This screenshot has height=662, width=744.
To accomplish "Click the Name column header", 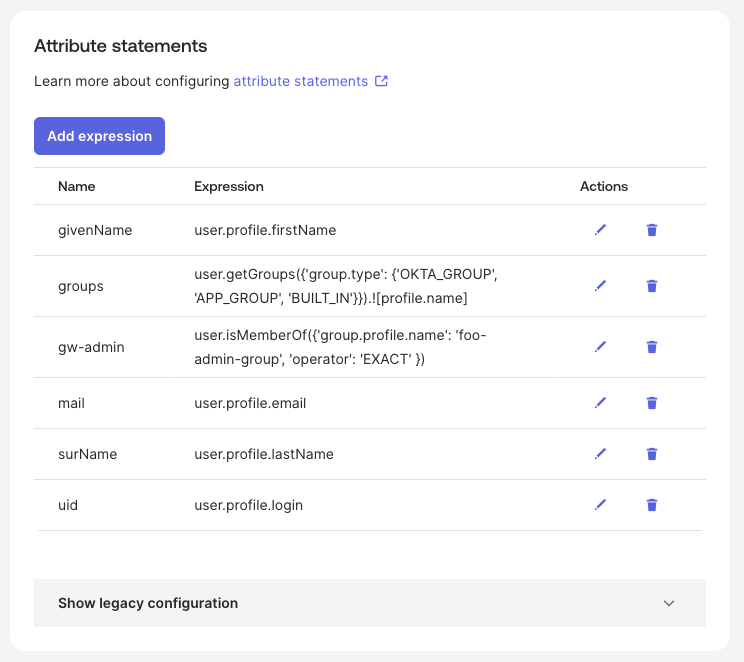I will coord(77,186).
